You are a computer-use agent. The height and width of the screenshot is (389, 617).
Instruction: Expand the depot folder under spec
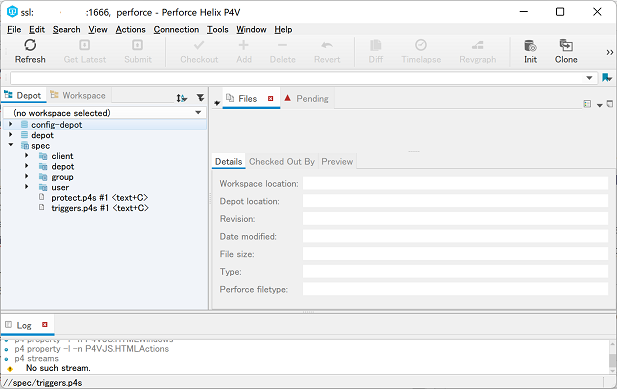[27, 166]
